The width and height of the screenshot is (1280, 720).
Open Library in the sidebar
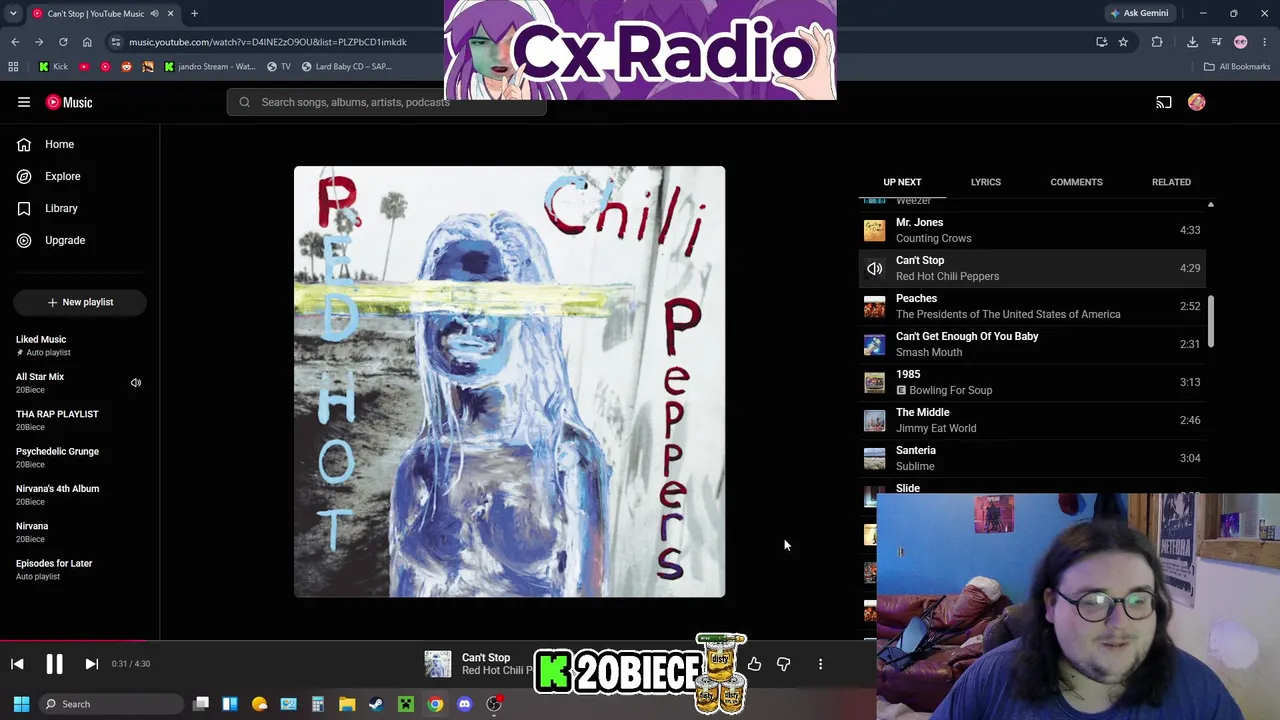coord(47,208)
